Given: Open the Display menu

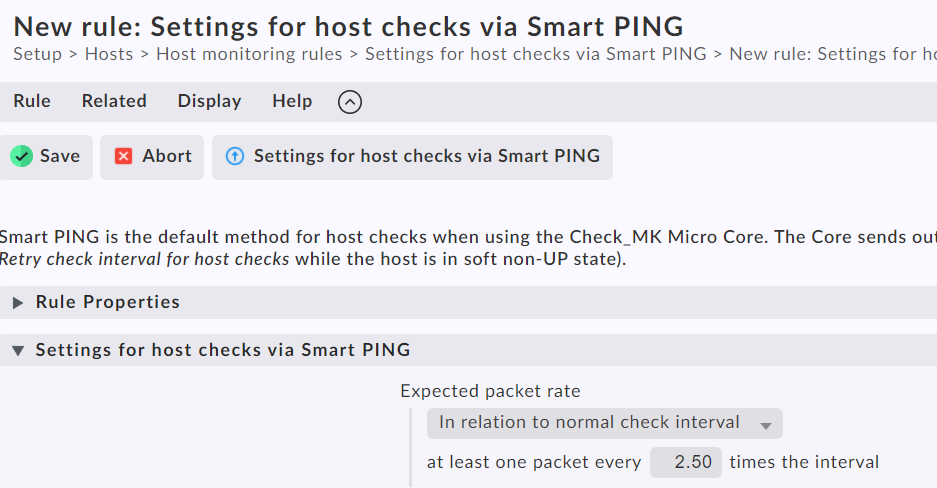Looking at the screenshot, I should tap(209, 101).
